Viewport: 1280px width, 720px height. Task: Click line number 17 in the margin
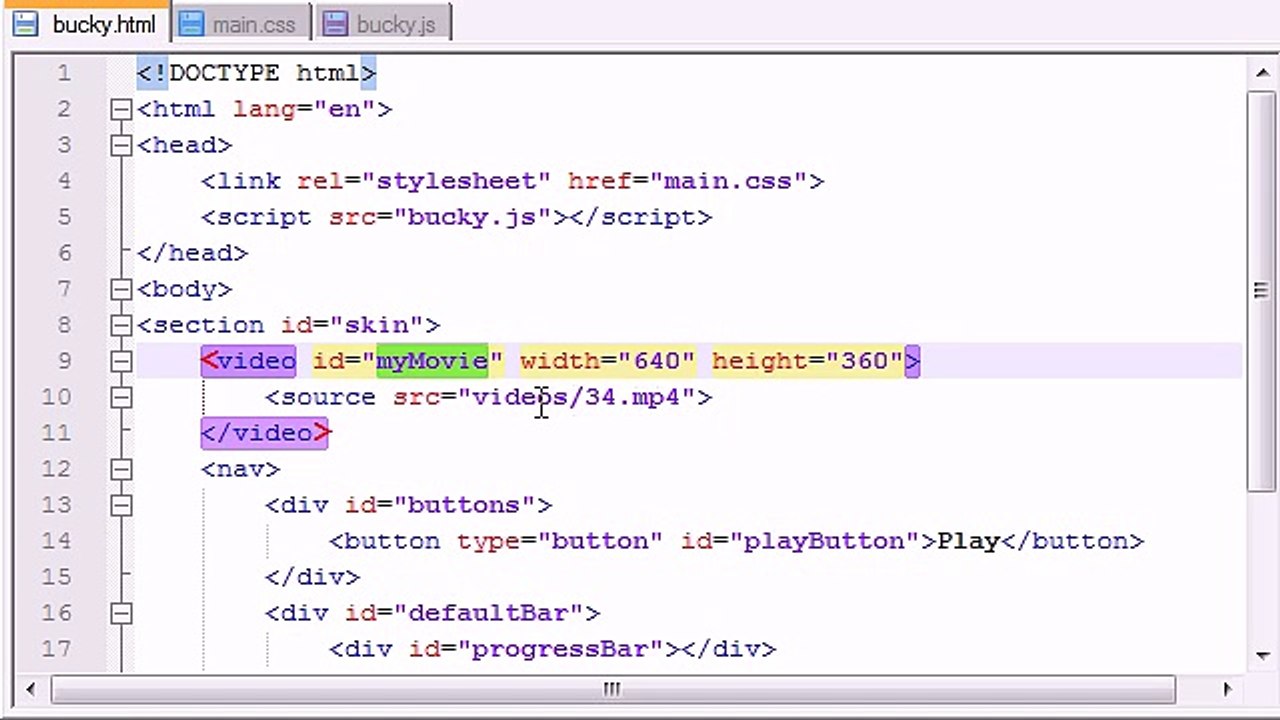coord(57,649)
